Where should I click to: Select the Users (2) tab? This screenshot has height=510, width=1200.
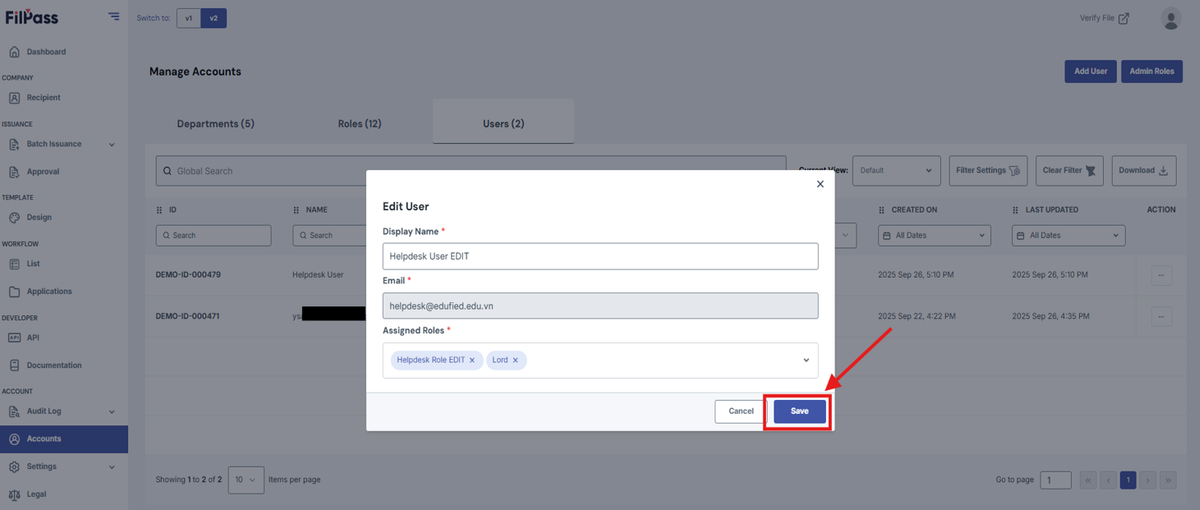click(x=504, y=124)
